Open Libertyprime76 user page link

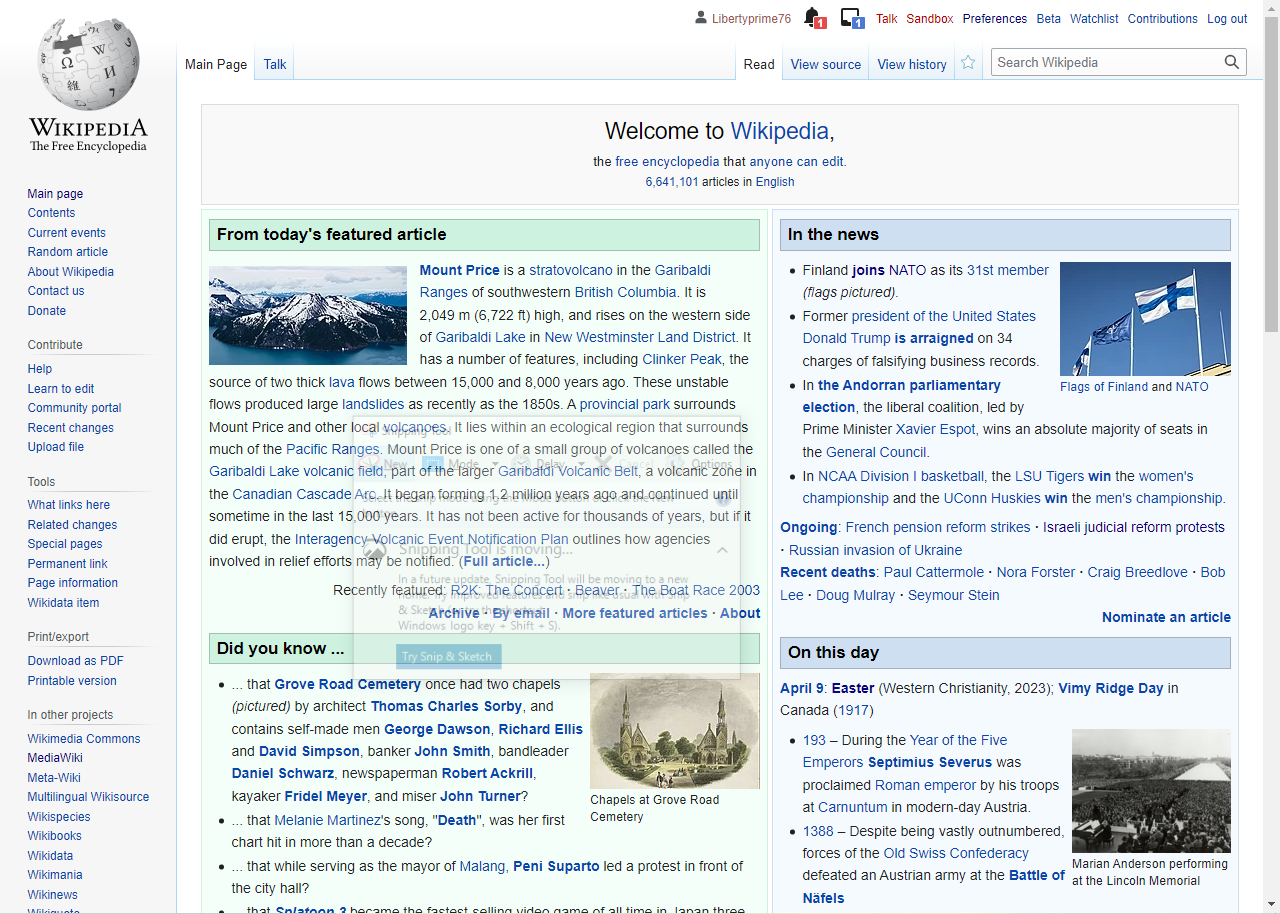click(751, 19)
